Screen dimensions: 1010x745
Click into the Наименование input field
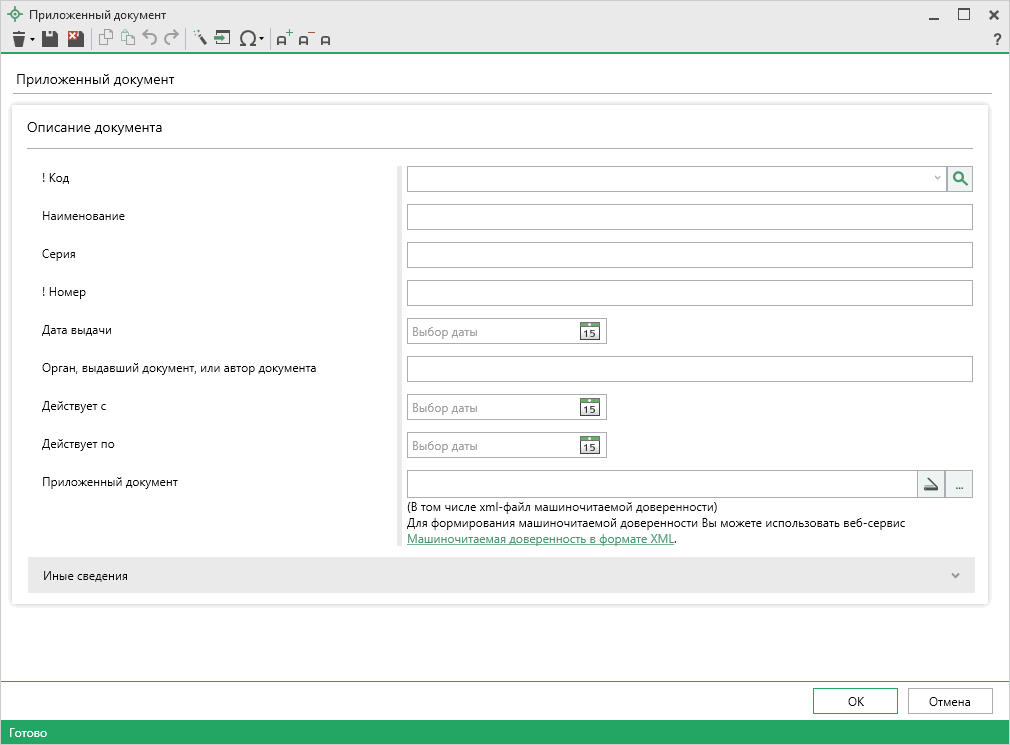(689, 217)
